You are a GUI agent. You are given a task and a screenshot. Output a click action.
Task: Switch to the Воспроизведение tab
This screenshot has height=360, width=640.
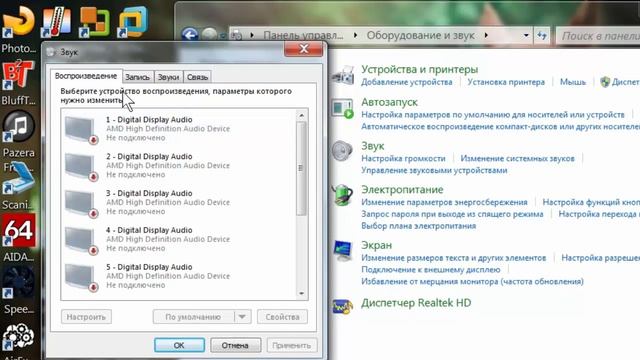pyautogui.click(x=86, y=76)
